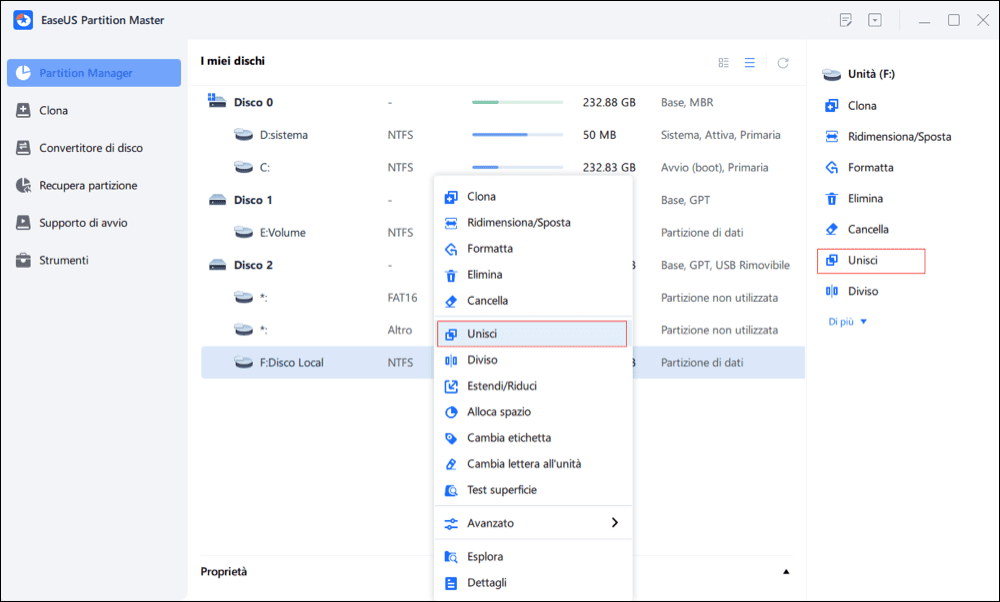Select Formatta in the context menu

(533, 249)
